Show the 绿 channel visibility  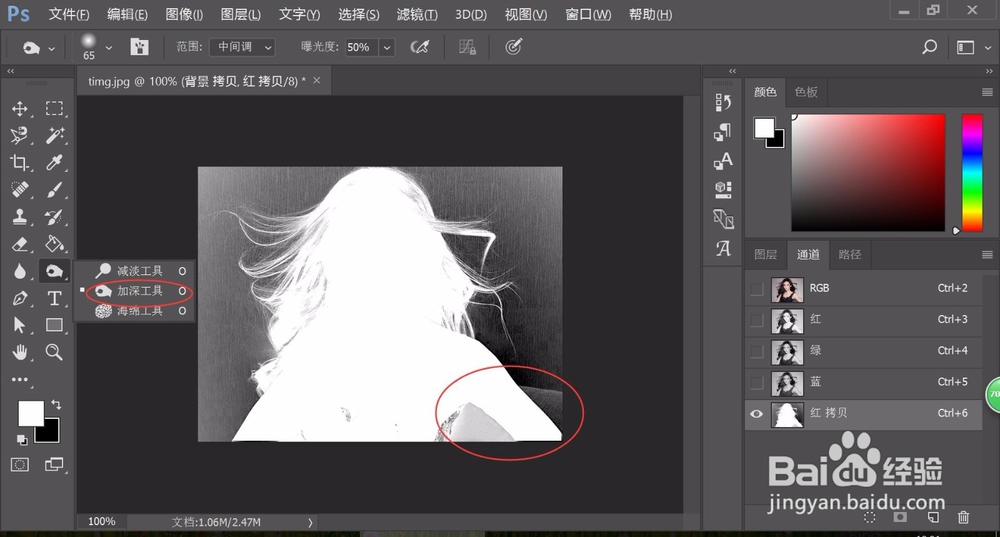pos(757,351)
